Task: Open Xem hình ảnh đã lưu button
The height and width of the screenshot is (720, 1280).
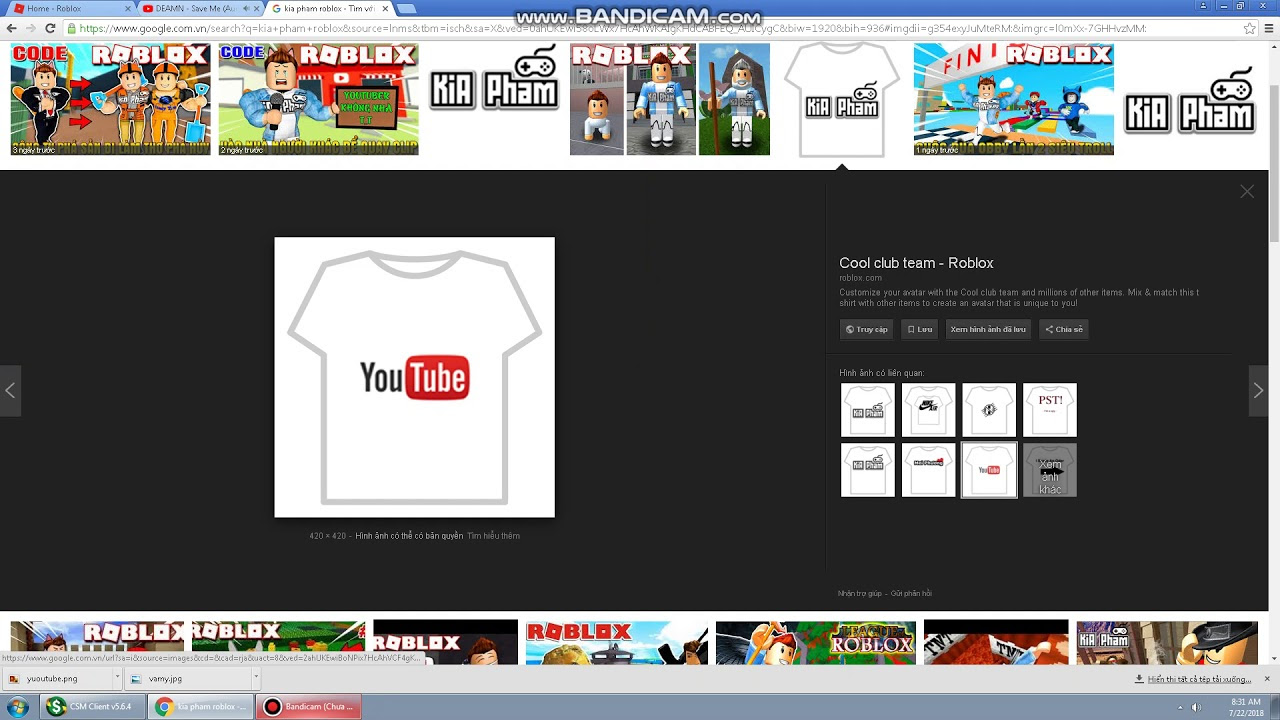Action: coord(988,329)
